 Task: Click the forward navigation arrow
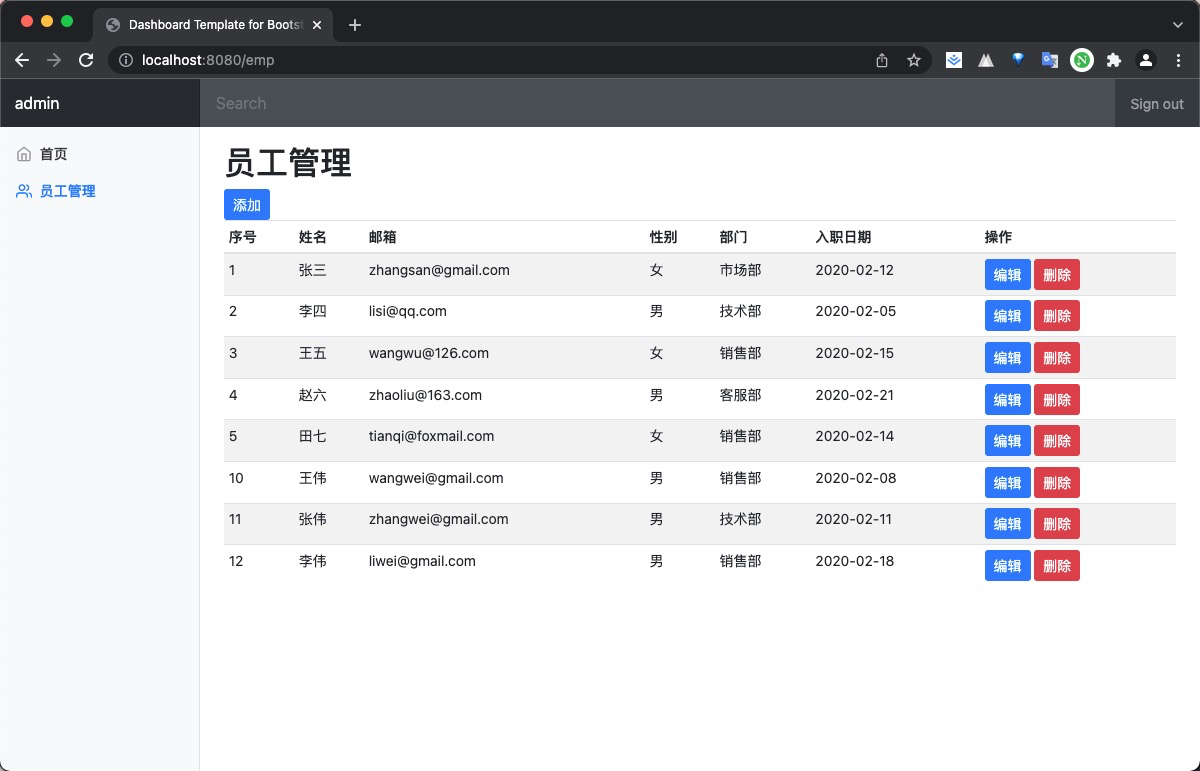(54, 60)
